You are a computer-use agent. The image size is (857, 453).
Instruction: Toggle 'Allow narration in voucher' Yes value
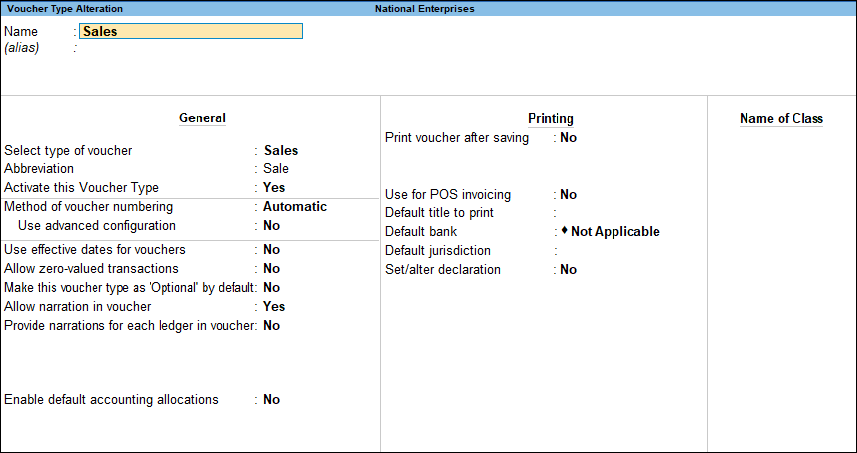coord(274,307)
